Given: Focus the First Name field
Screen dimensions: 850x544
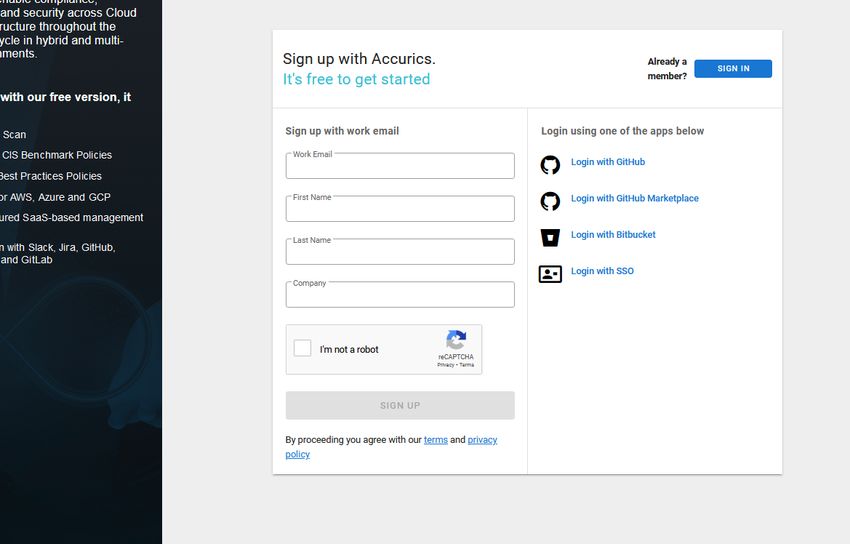Looking at the screenshot, I should pos(400,209).
